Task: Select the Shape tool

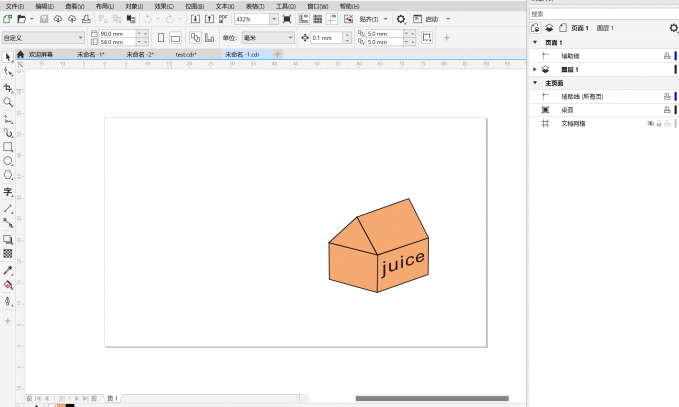Action: [8, 72]
